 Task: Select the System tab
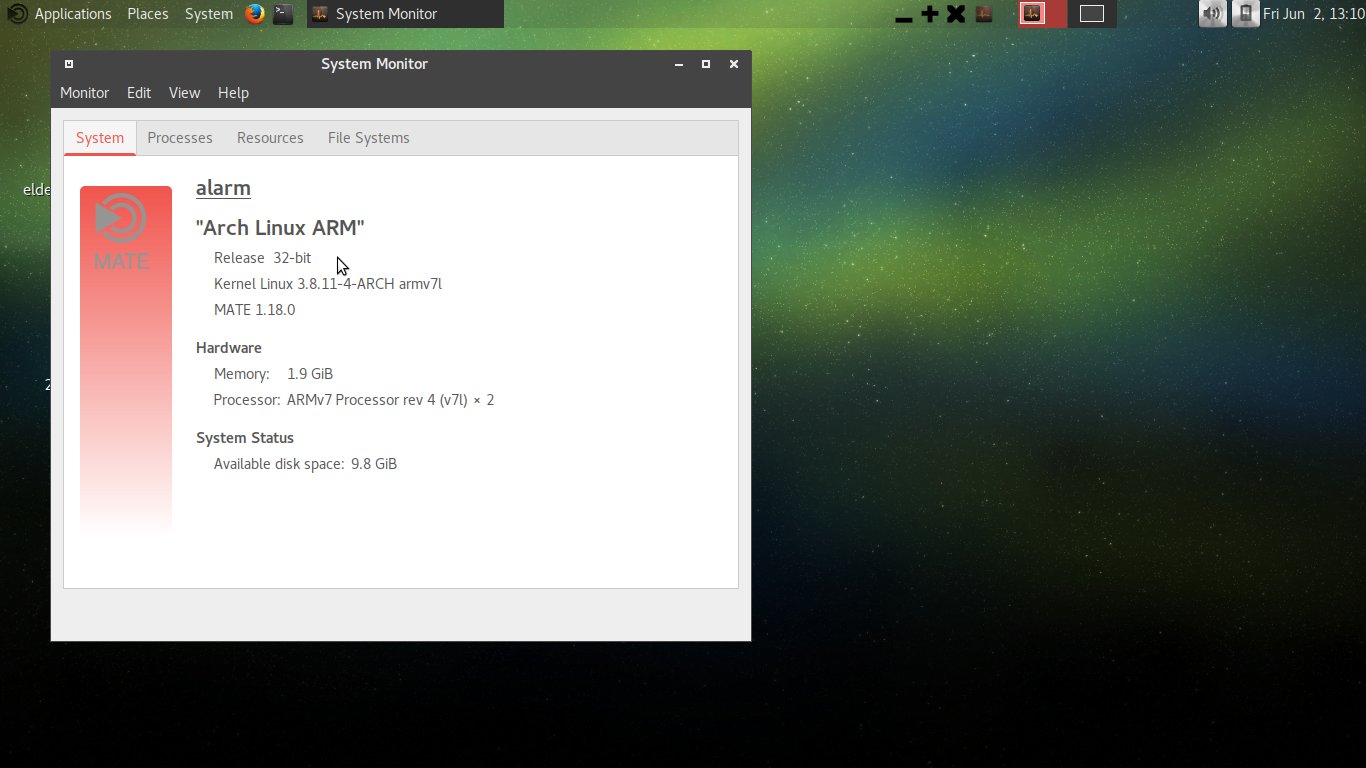point(100,138)
